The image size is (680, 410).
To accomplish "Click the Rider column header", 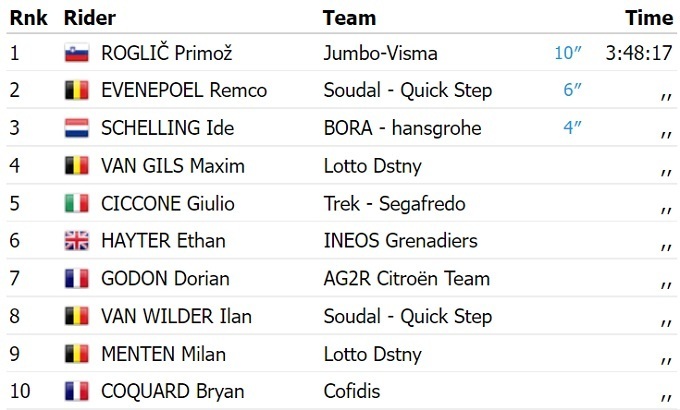I will click(89, 18).
